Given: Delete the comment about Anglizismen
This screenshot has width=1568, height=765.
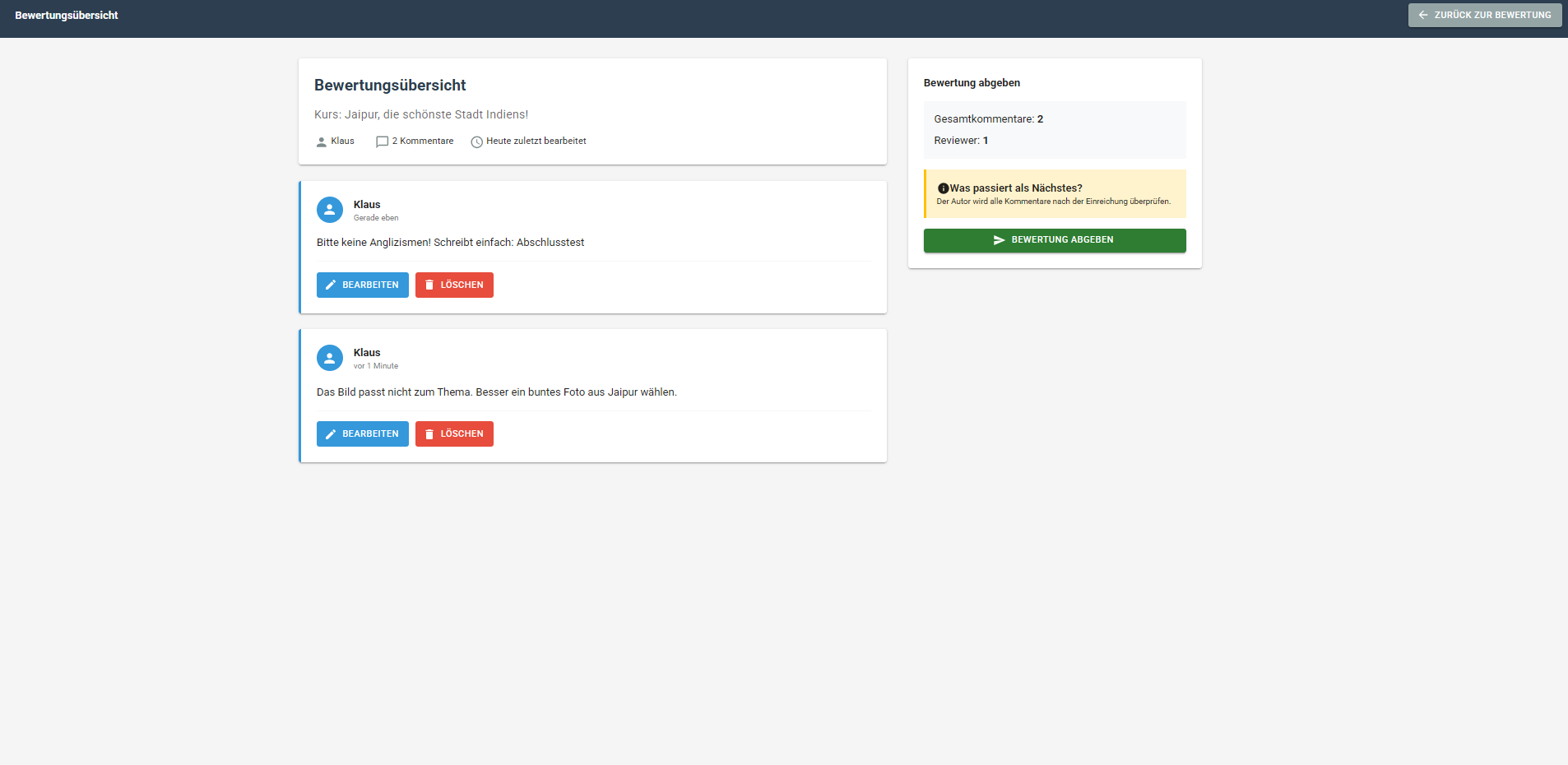Looking at the screenshot, I should click(454, 285).
